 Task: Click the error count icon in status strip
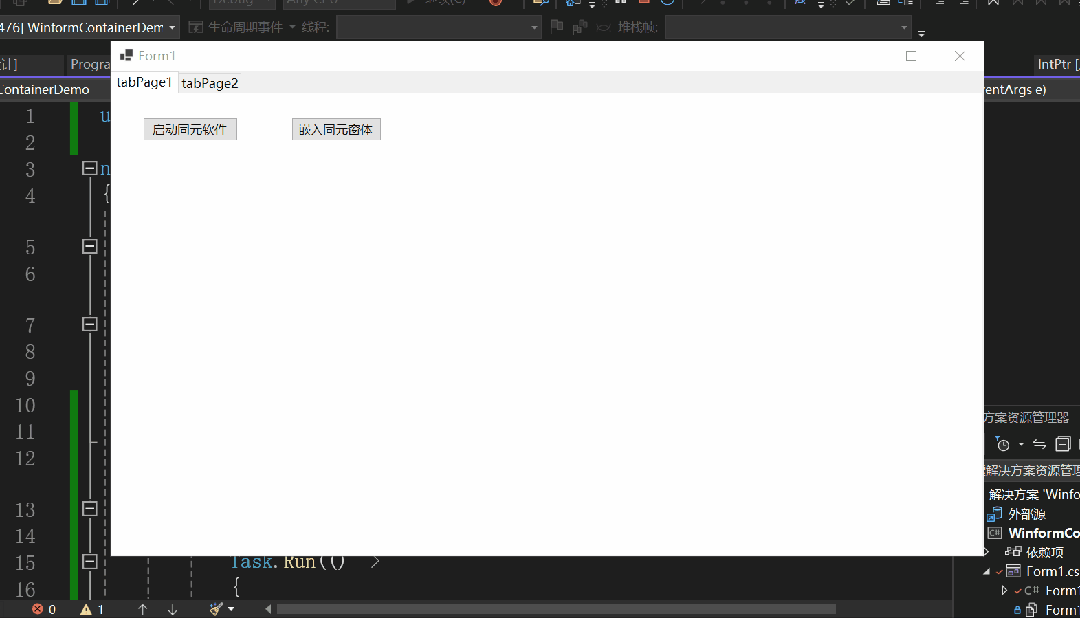[38, 609]
